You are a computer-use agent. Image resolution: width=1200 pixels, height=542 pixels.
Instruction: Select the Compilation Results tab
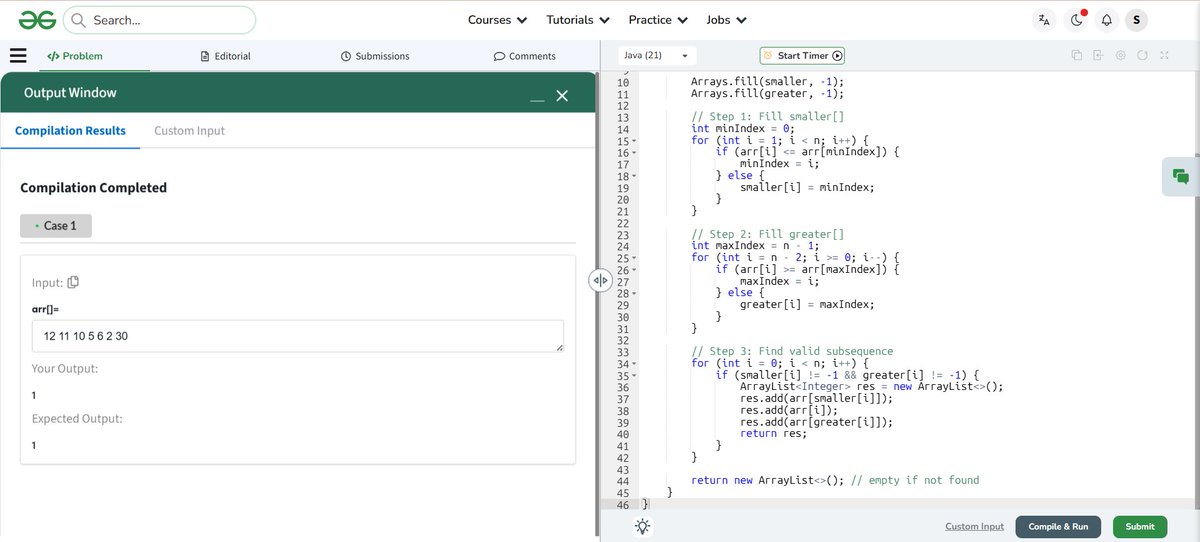click(71, 131)
